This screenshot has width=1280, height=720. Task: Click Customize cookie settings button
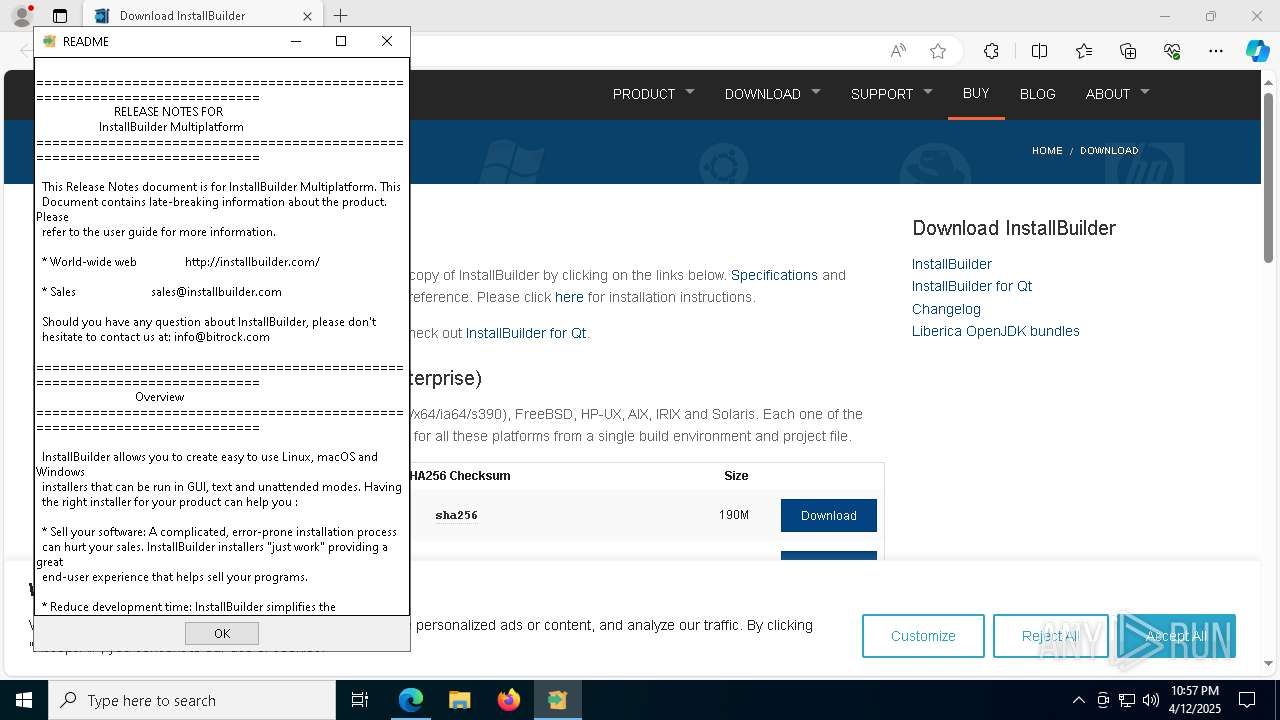pyautogui.click(x=923, y=636)
